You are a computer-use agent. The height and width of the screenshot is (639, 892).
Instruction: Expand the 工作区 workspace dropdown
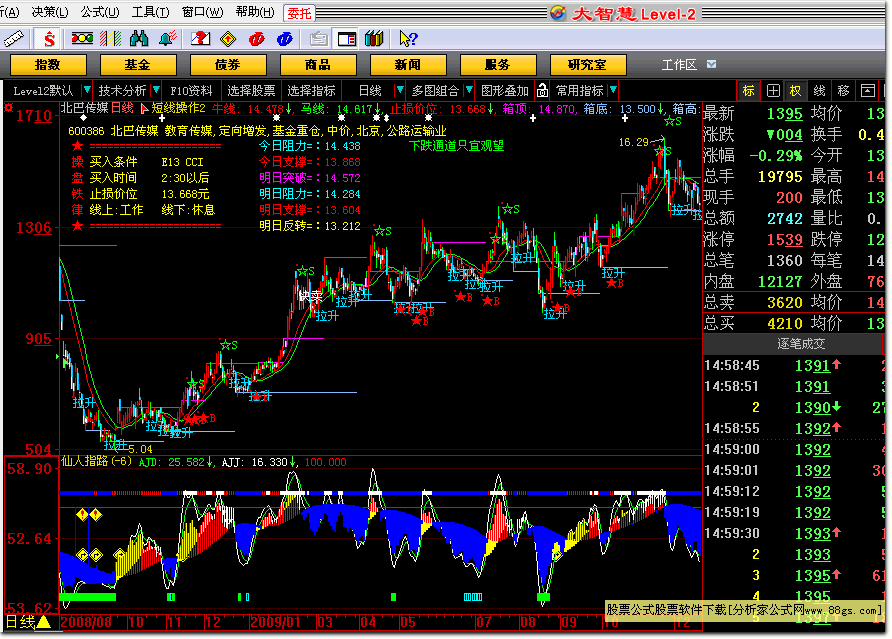pyautogui.click(x=712, y=64)
